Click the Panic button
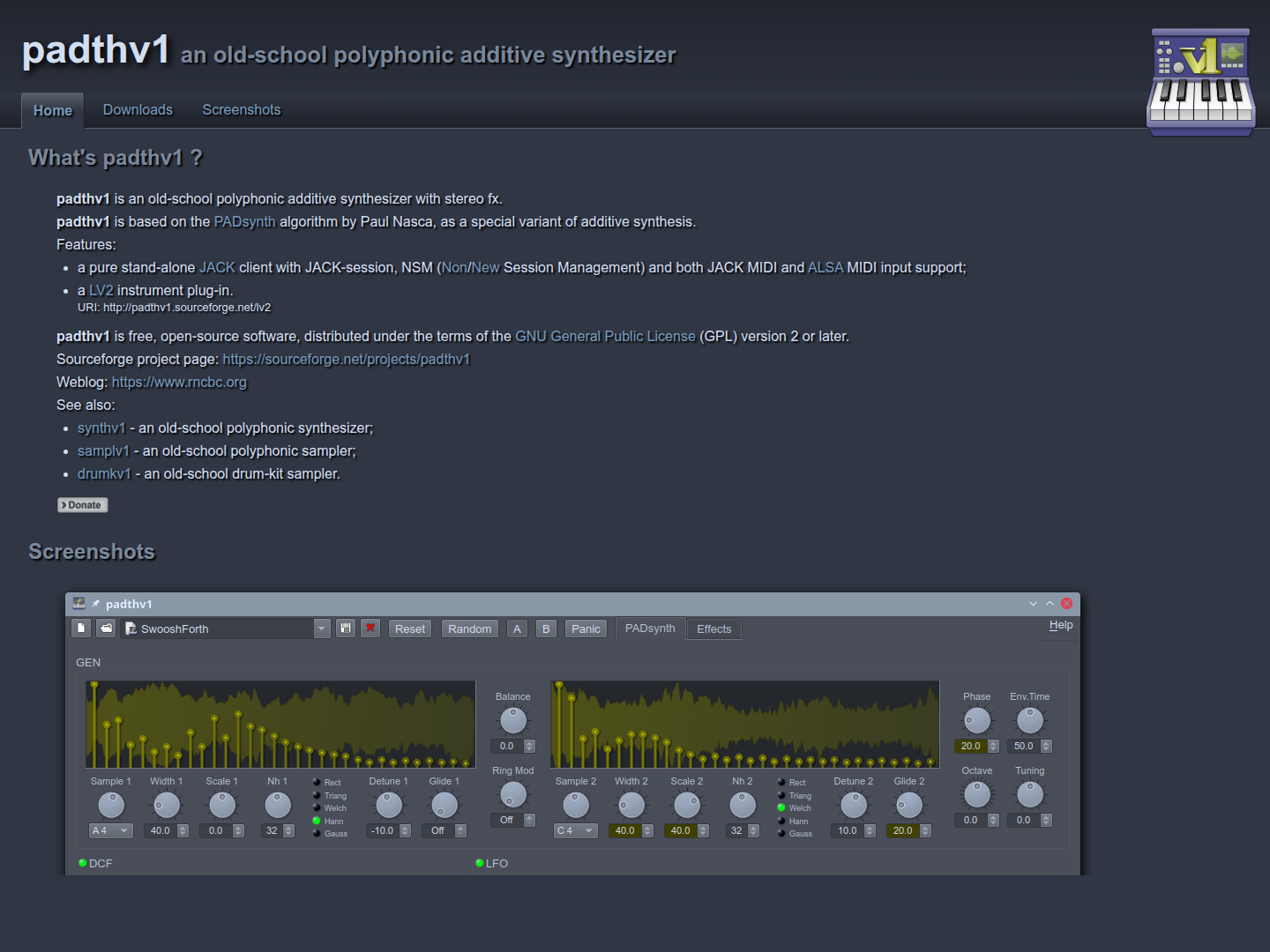 [x=586, y=628]
